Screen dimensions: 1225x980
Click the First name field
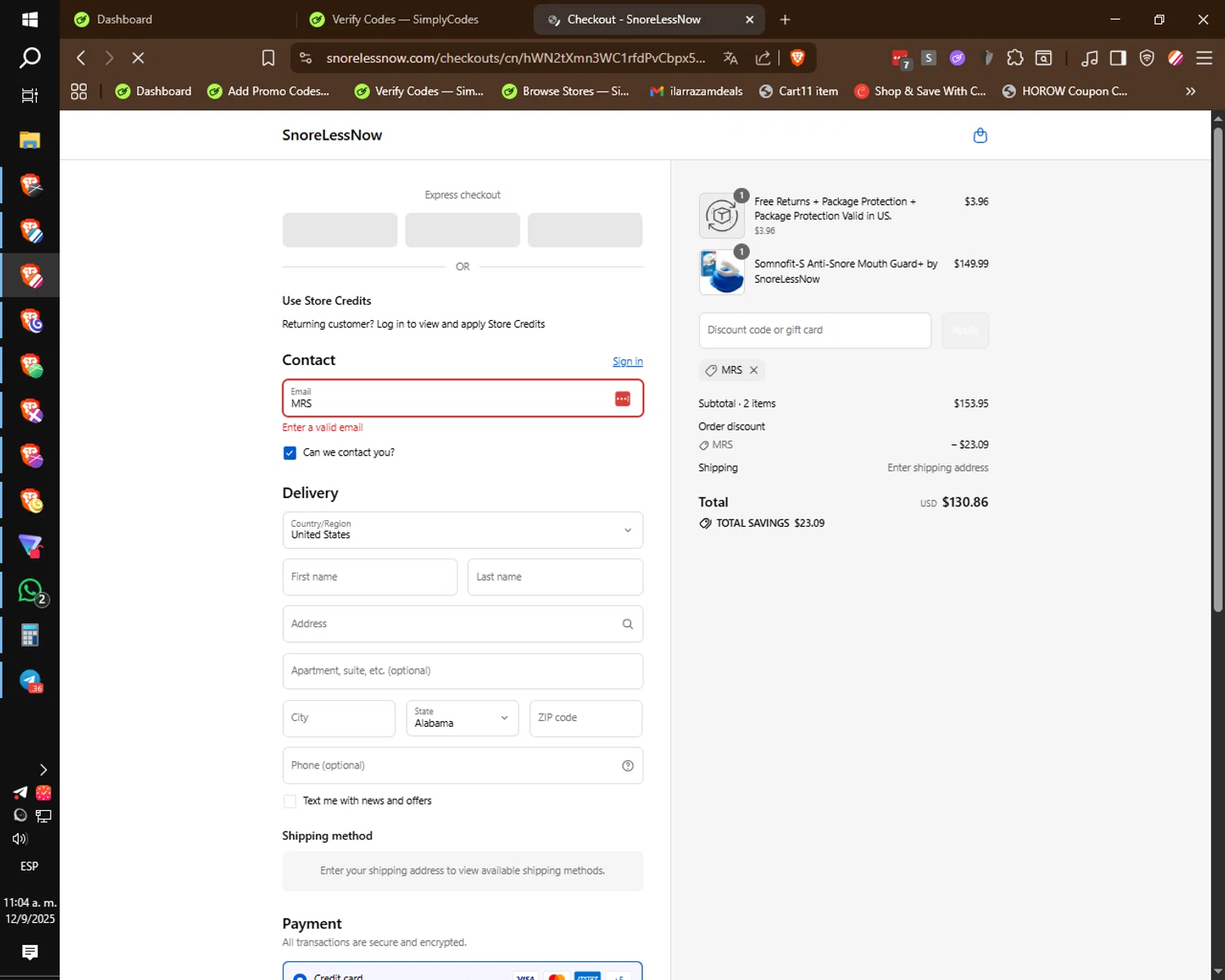pyautogui.click(x=370, y=577)
